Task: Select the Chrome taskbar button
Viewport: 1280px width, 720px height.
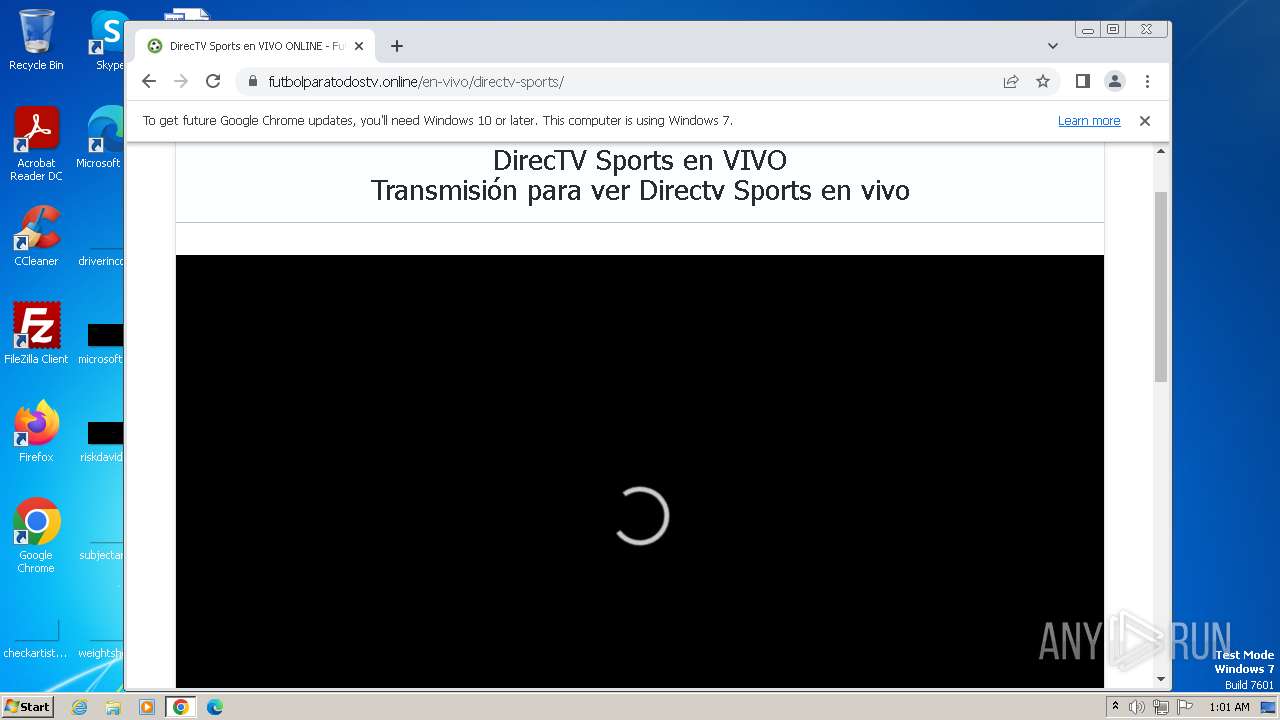Action: [180, 707]
